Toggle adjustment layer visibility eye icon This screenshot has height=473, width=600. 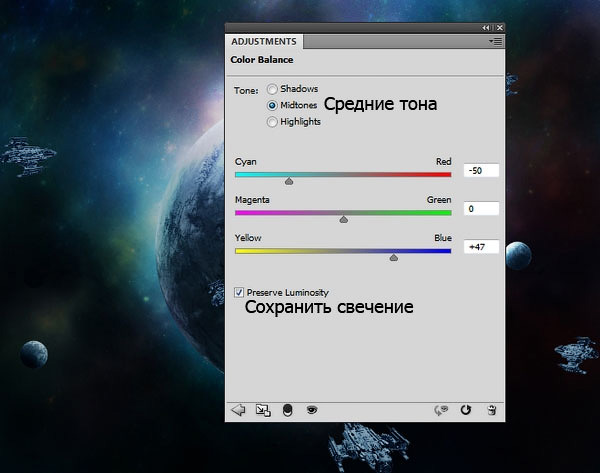click(x=311, y=409)
